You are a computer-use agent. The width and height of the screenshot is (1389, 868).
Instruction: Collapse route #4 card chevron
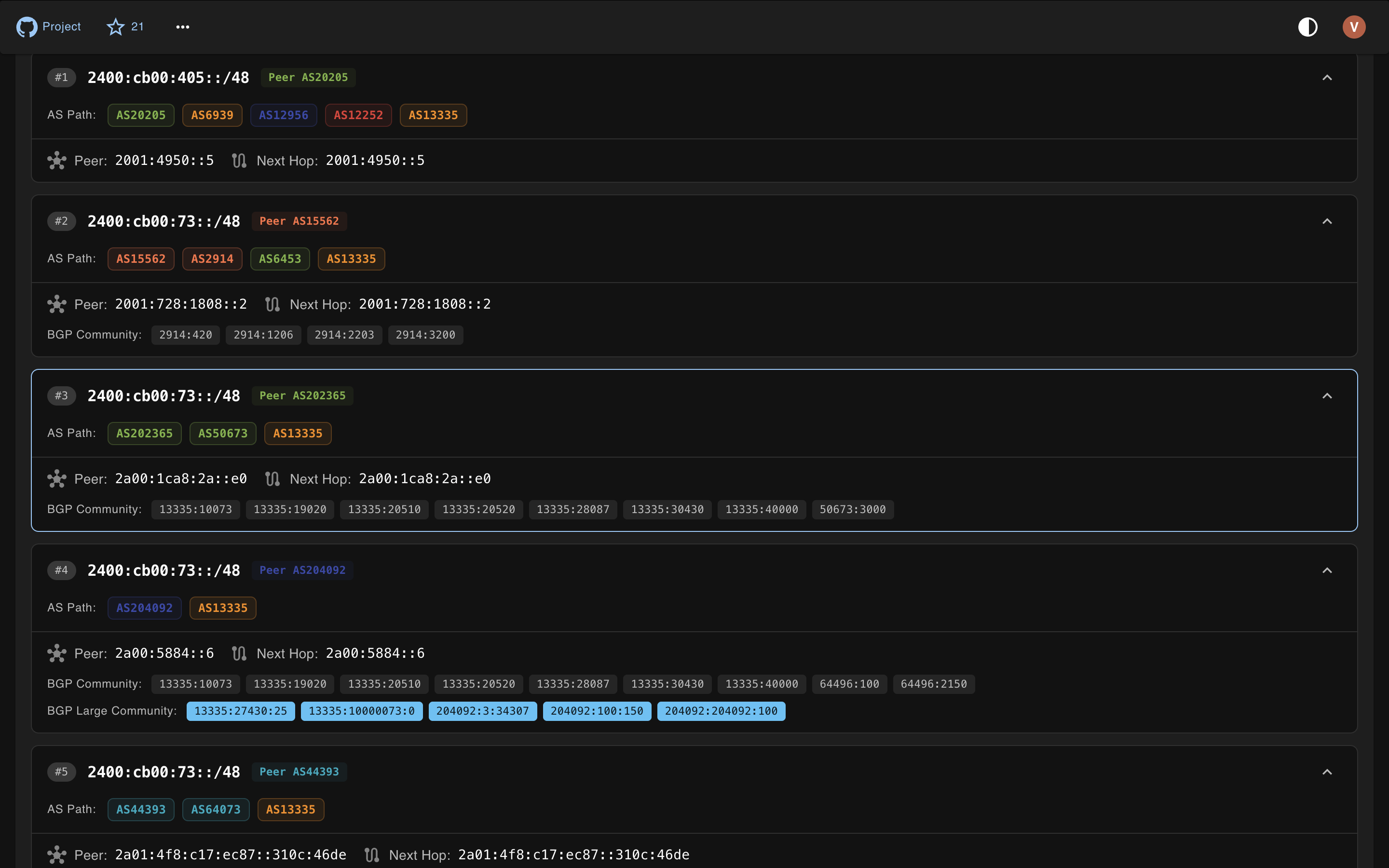click(1327, 570)
